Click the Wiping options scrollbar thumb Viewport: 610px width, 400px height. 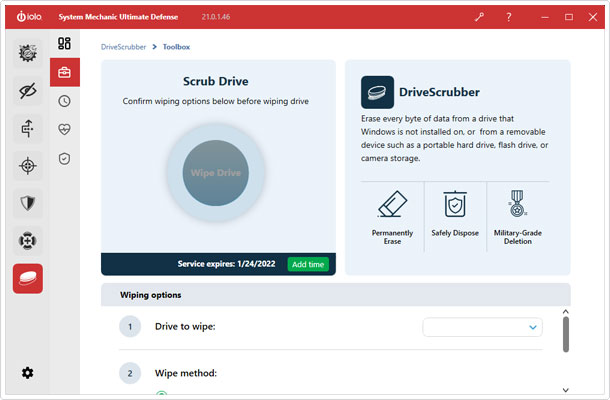coord(566,334)
